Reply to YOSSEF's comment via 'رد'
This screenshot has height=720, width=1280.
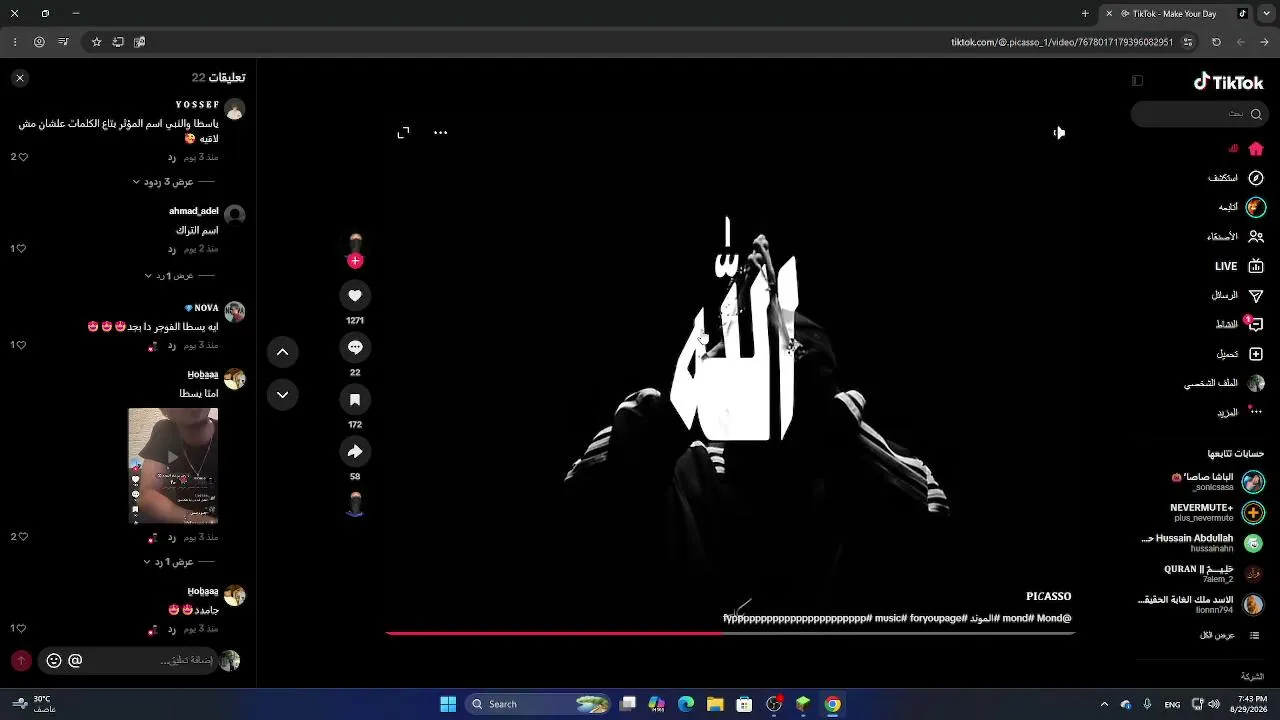point(172,157)
